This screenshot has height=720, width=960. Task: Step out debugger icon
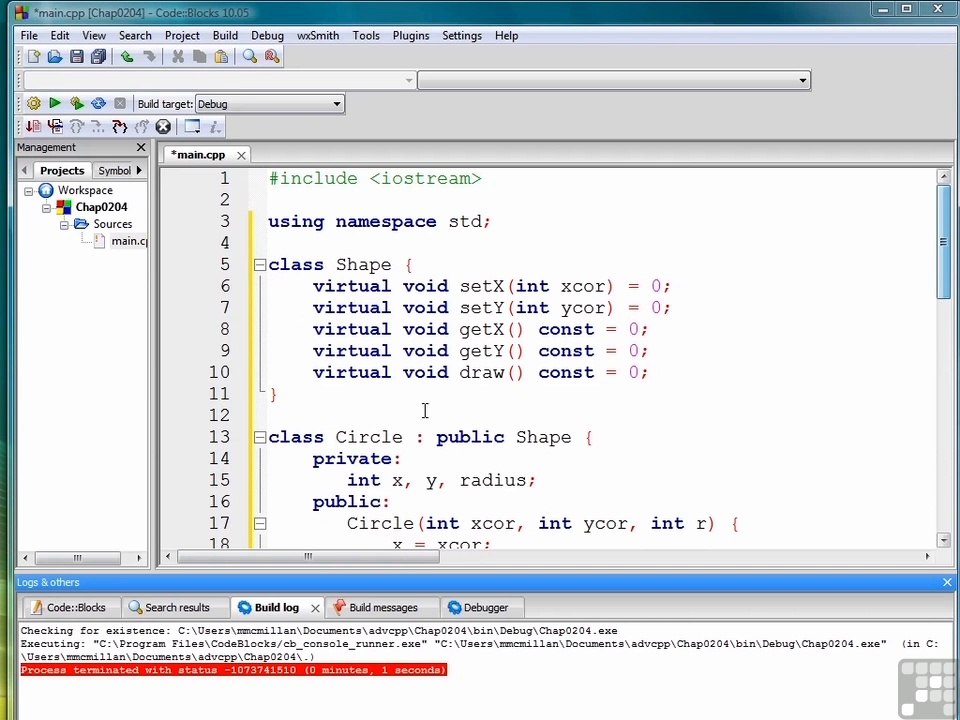point(141,127)
